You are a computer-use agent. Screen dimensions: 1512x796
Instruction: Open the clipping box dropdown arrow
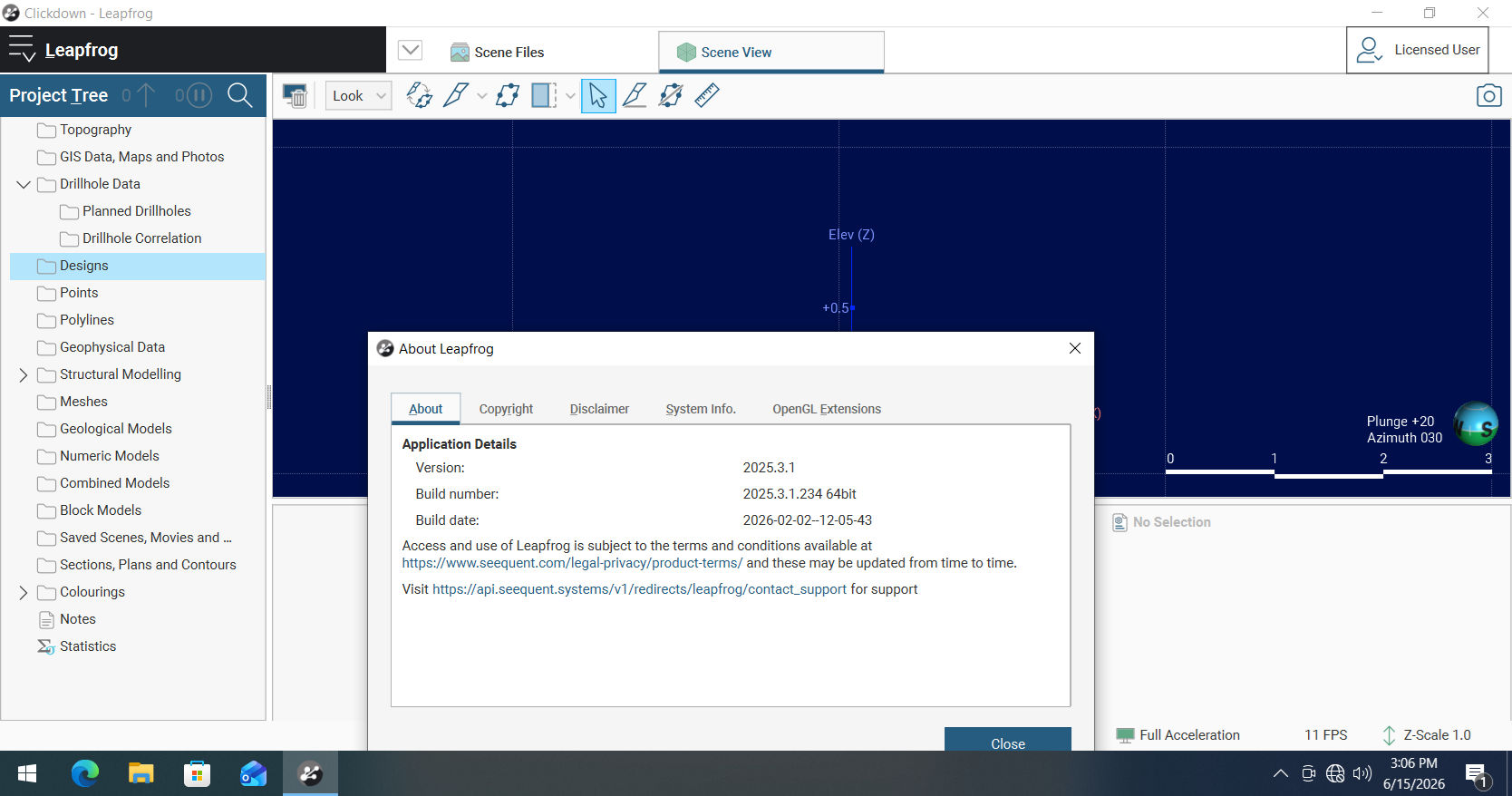click(x=570, y=96)
